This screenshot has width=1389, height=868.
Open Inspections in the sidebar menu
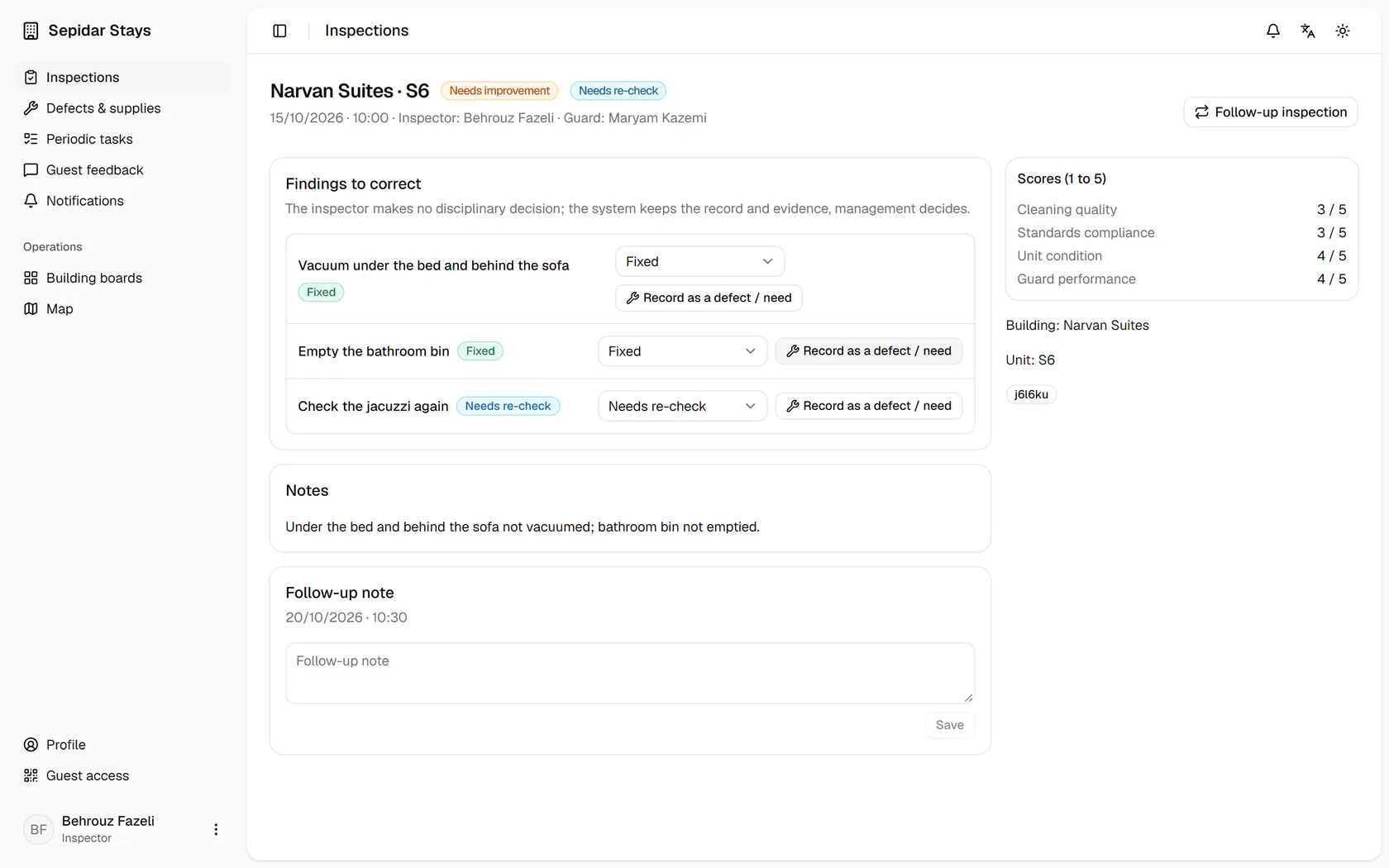pos(122,77)
